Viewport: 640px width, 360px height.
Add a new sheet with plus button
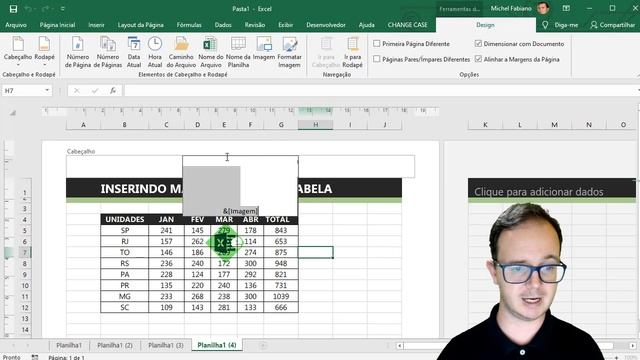[263, 346]
